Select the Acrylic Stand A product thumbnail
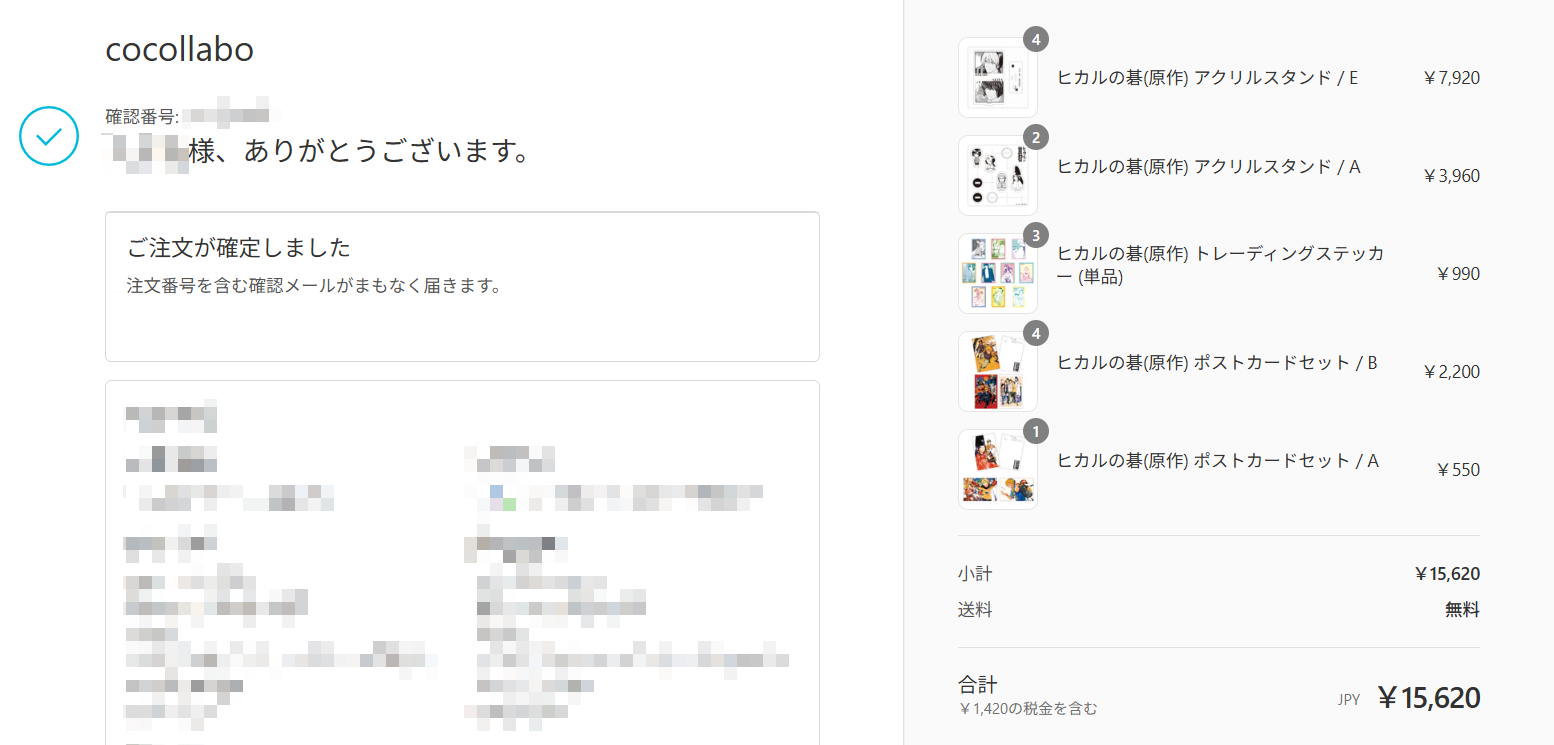The image size is (1554, 745). click(997, 176)
